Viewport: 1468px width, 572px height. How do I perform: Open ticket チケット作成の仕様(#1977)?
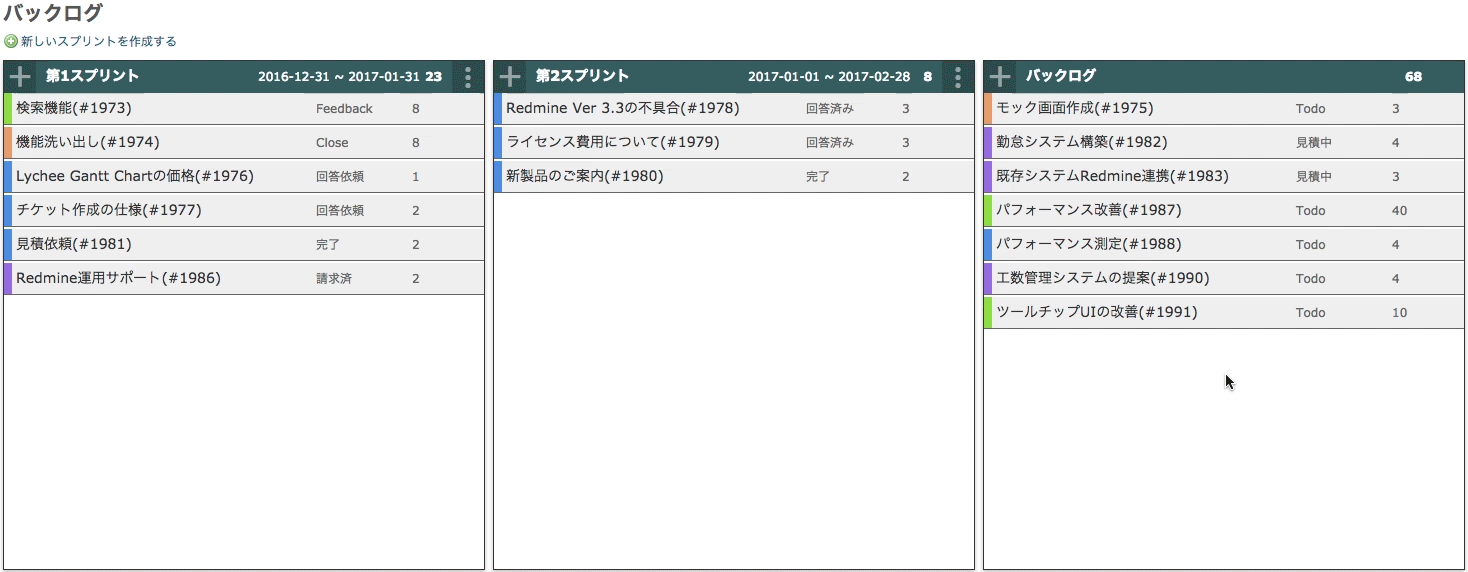(x=109, y=210)
